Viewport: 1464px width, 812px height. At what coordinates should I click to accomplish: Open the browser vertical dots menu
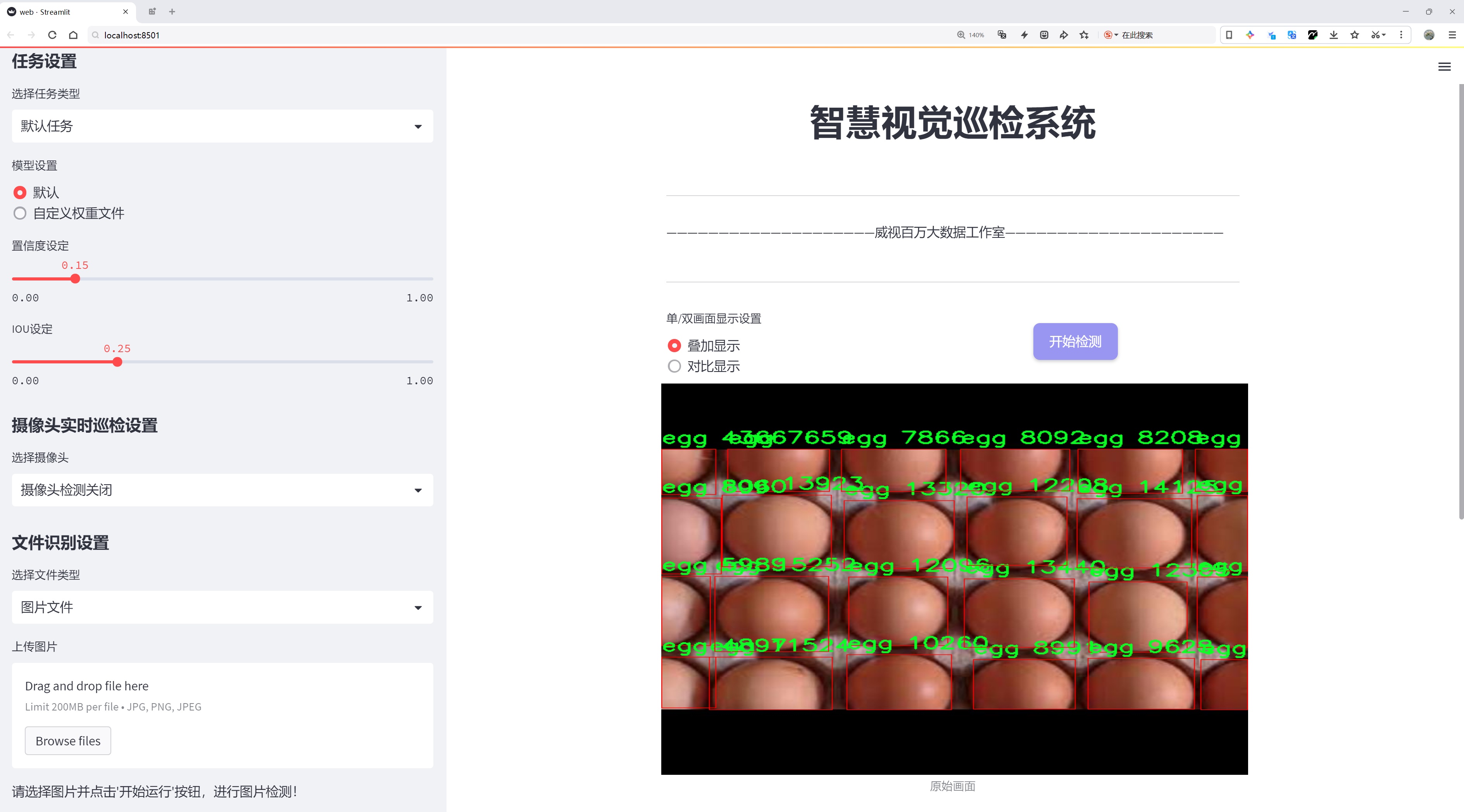pos(1401,35)
